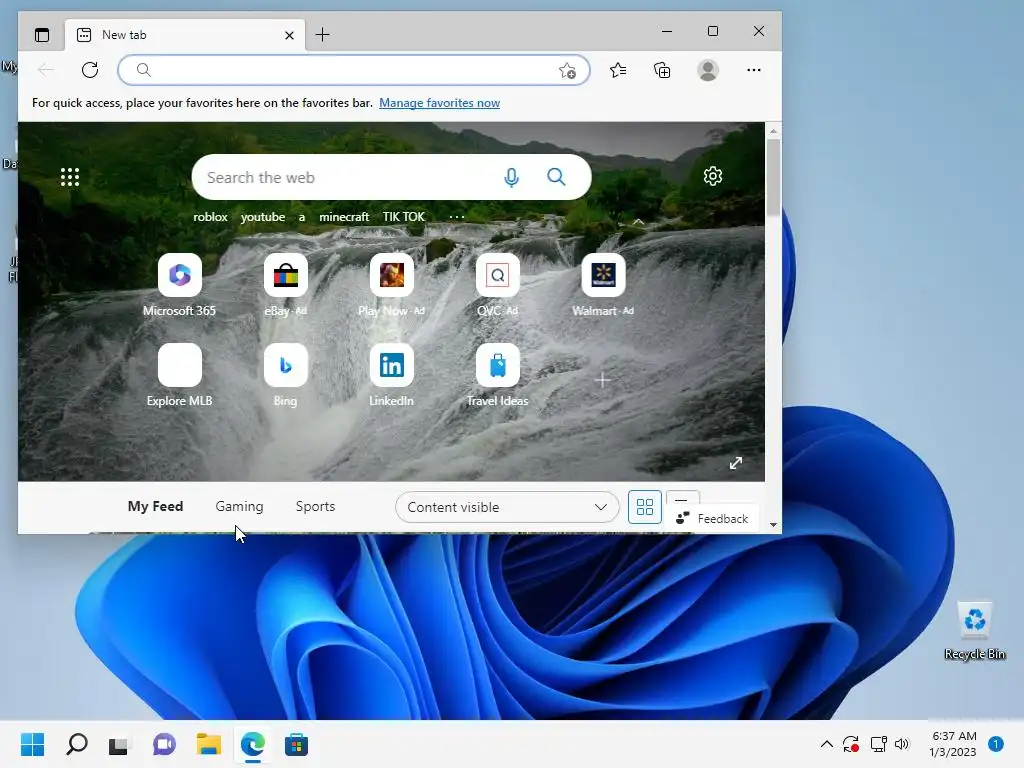Screen dimensions: 1024x768
Task: Start voice search with microphone
Action: tap(511, 177)
